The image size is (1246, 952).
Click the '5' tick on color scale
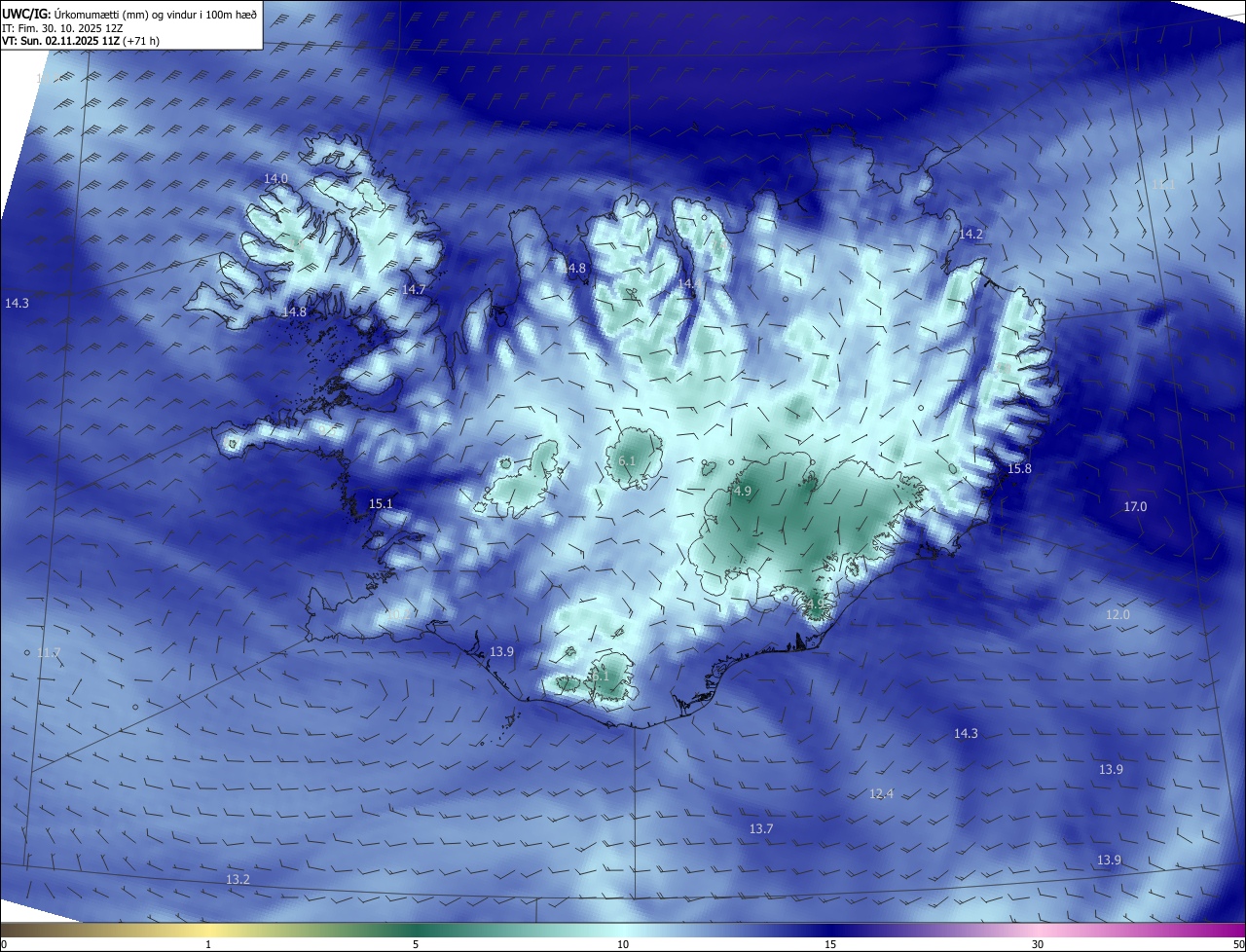416,944
